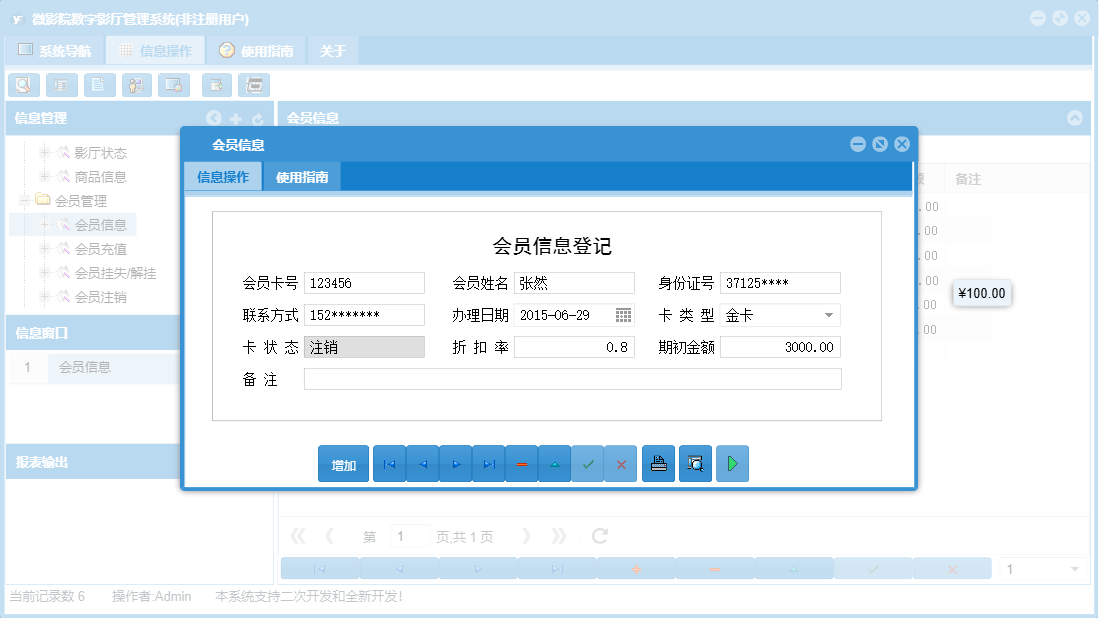Open the 卡类型 dropdown showing 金卡
Screen dimensions: 1099x618
point(829,315)
